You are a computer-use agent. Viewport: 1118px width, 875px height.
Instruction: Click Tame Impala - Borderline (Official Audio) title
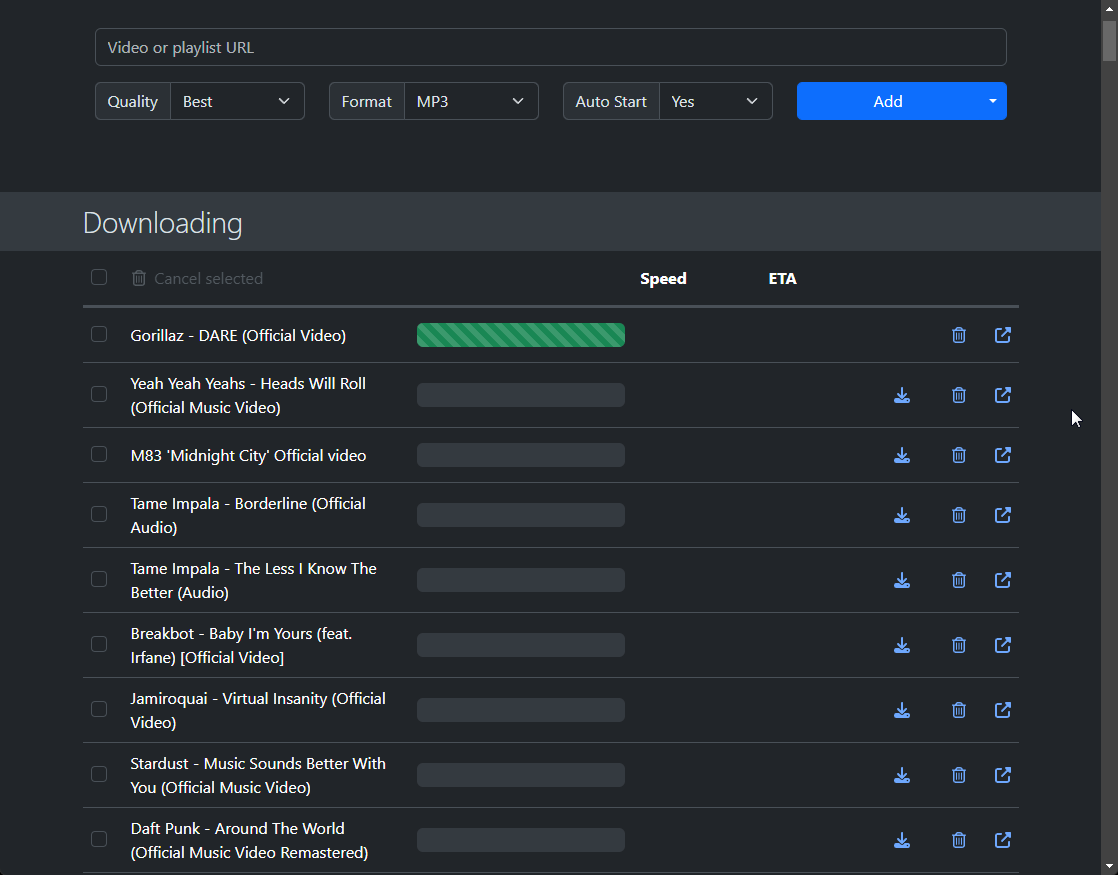tap(248, 515)
